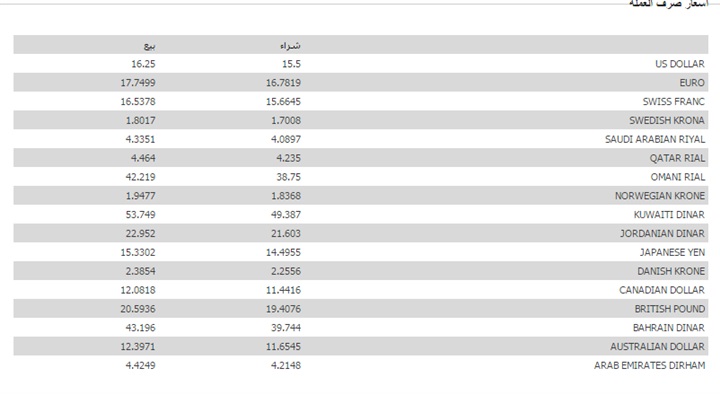
Task: Select the US DOLLAR row label
Action: click(680, 64)
